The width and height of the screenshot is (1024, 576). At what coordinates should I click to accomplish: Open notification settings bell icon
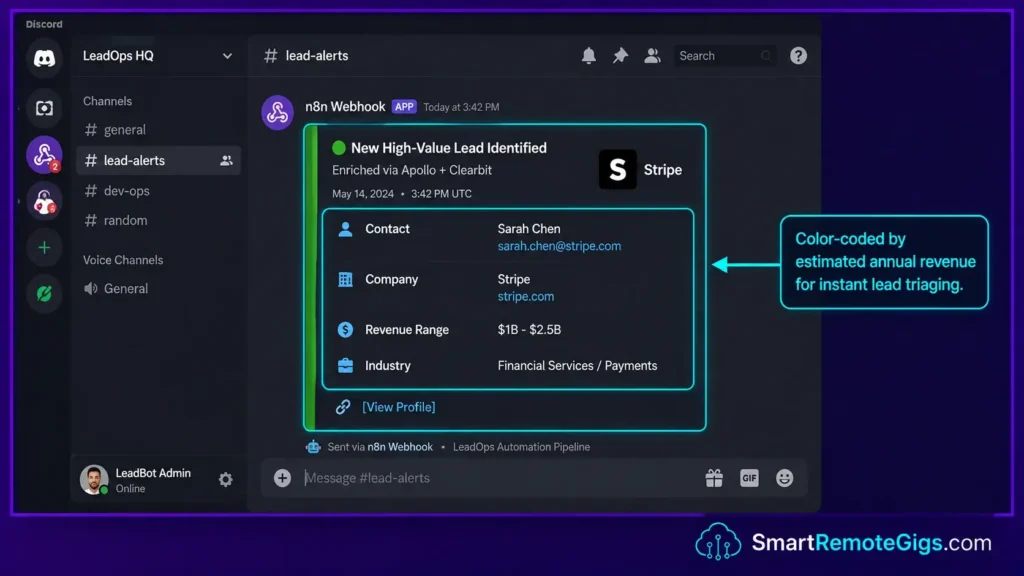(588, 56)
